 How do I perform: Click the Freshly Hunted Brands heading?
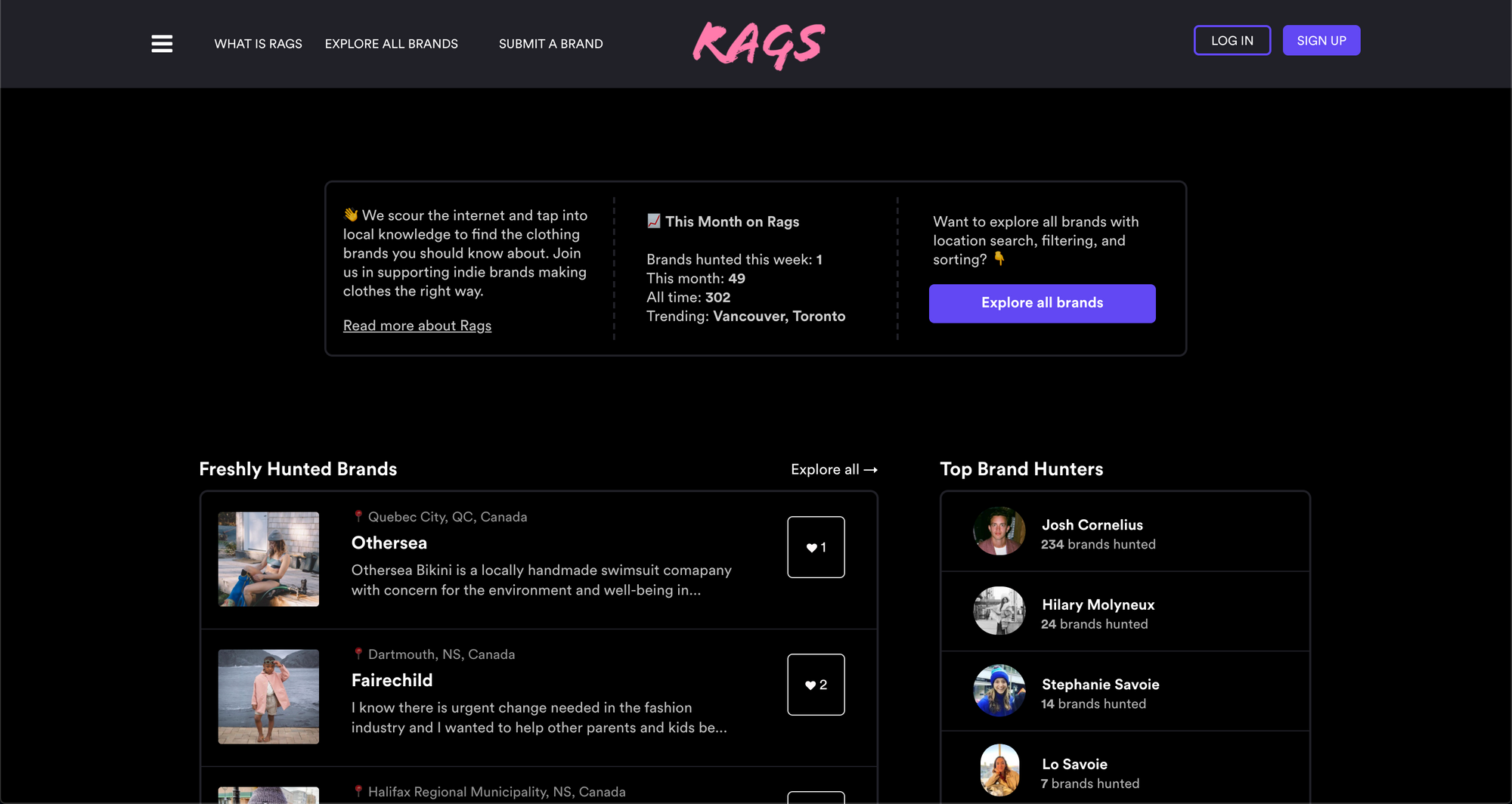point(298,469)
